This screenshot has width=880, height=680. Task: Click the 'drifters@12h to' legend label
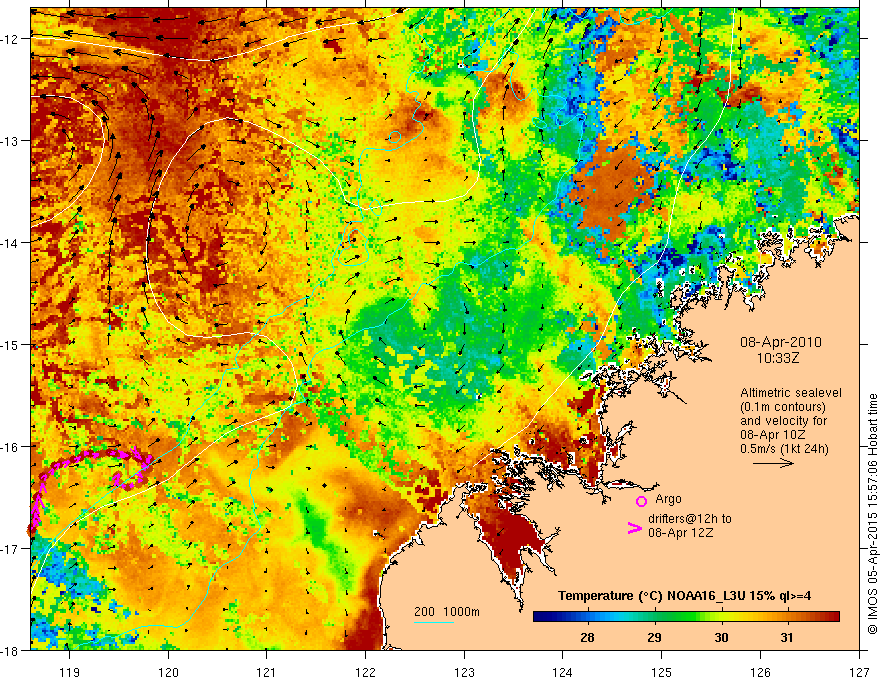[690, 519]
